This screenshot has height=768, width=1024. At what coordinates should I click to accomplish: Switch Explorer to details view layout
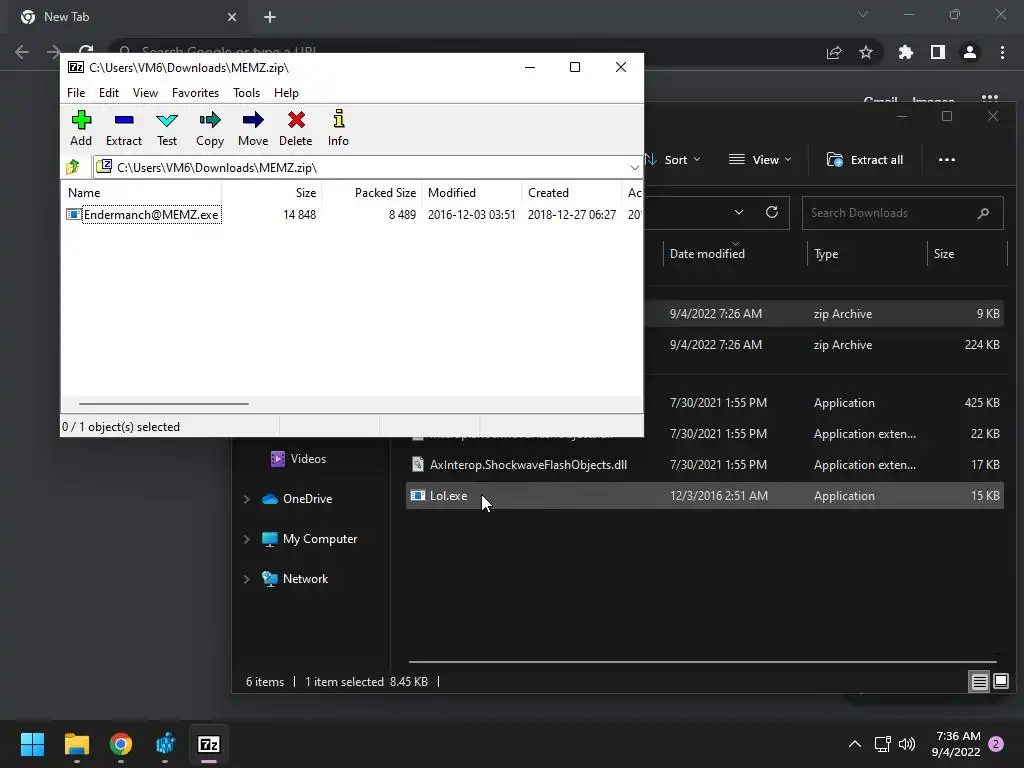[980, 682]
